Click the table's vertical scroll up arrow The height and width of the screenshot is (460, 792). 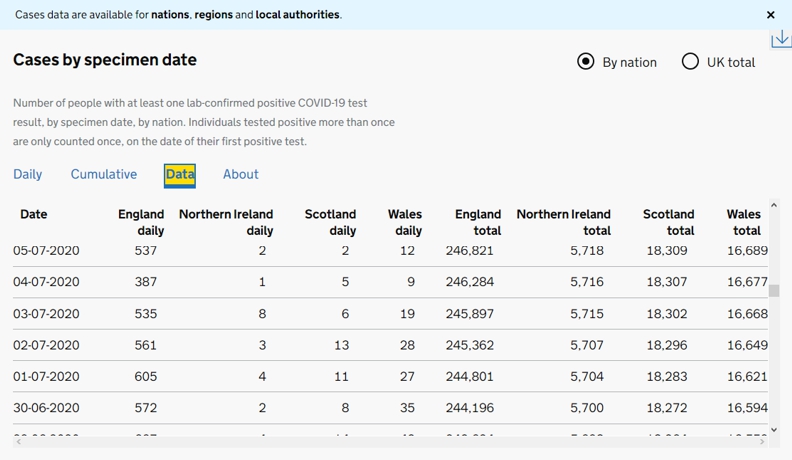click(x=773, y=206)
